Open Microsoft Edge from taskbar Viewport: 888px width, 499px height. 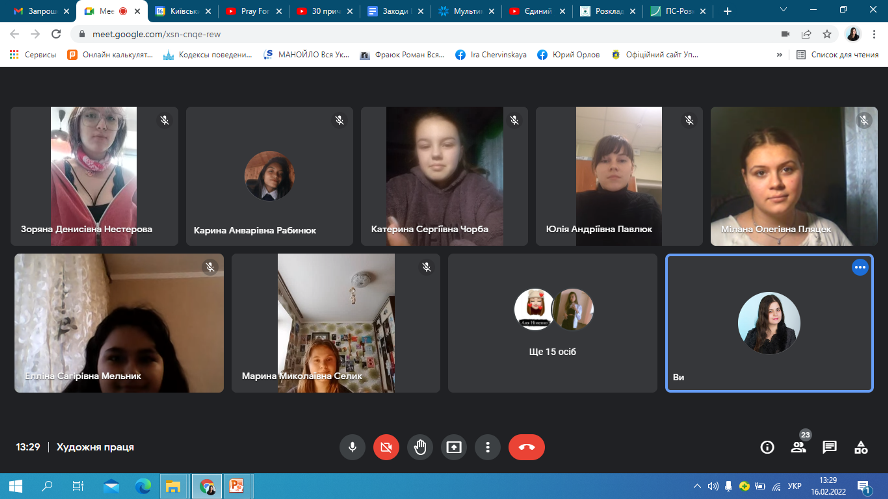143,486
